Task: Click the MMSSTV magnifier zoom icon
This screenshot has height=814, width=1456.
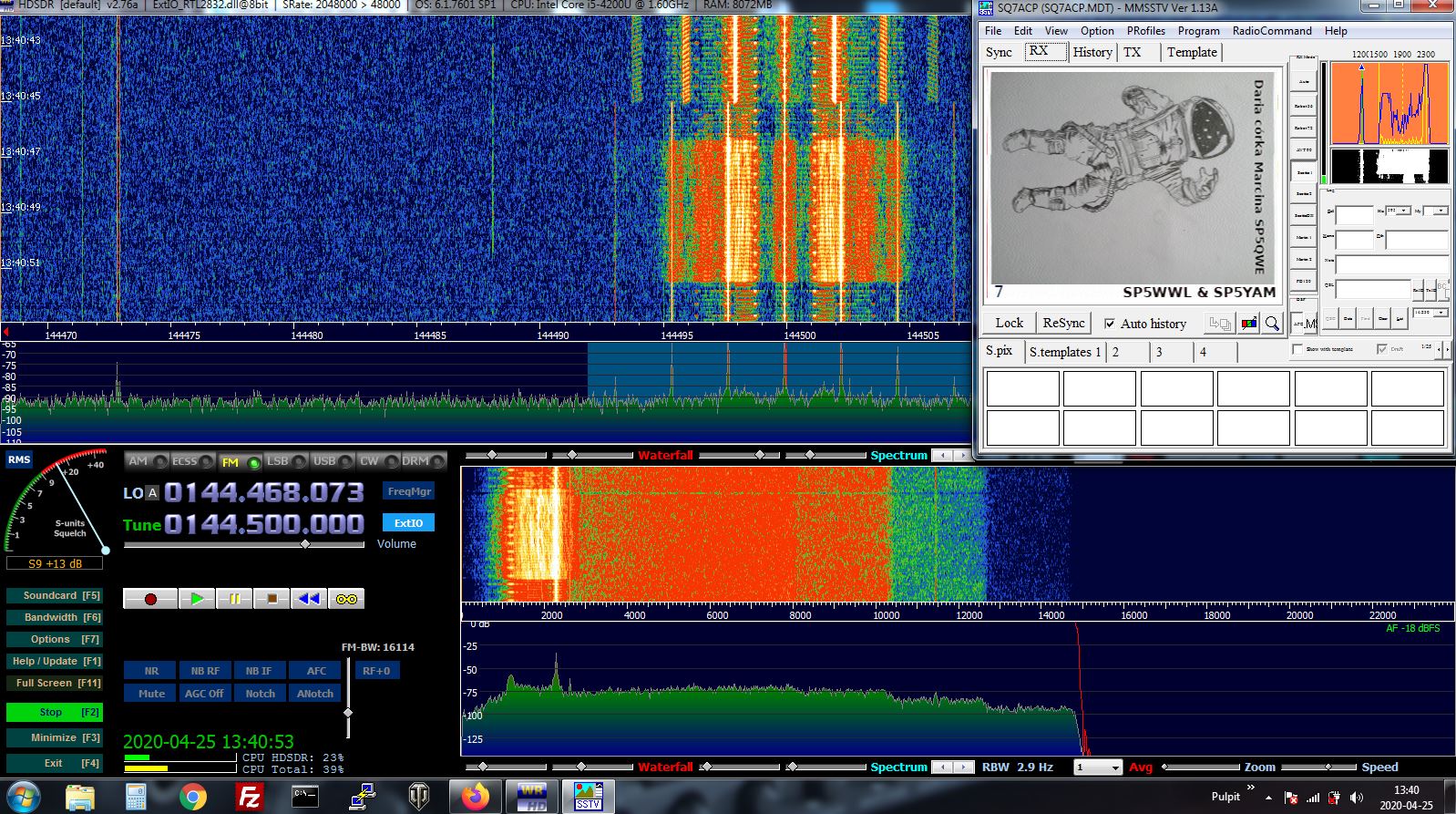Action: click(x=1272, y=323)
